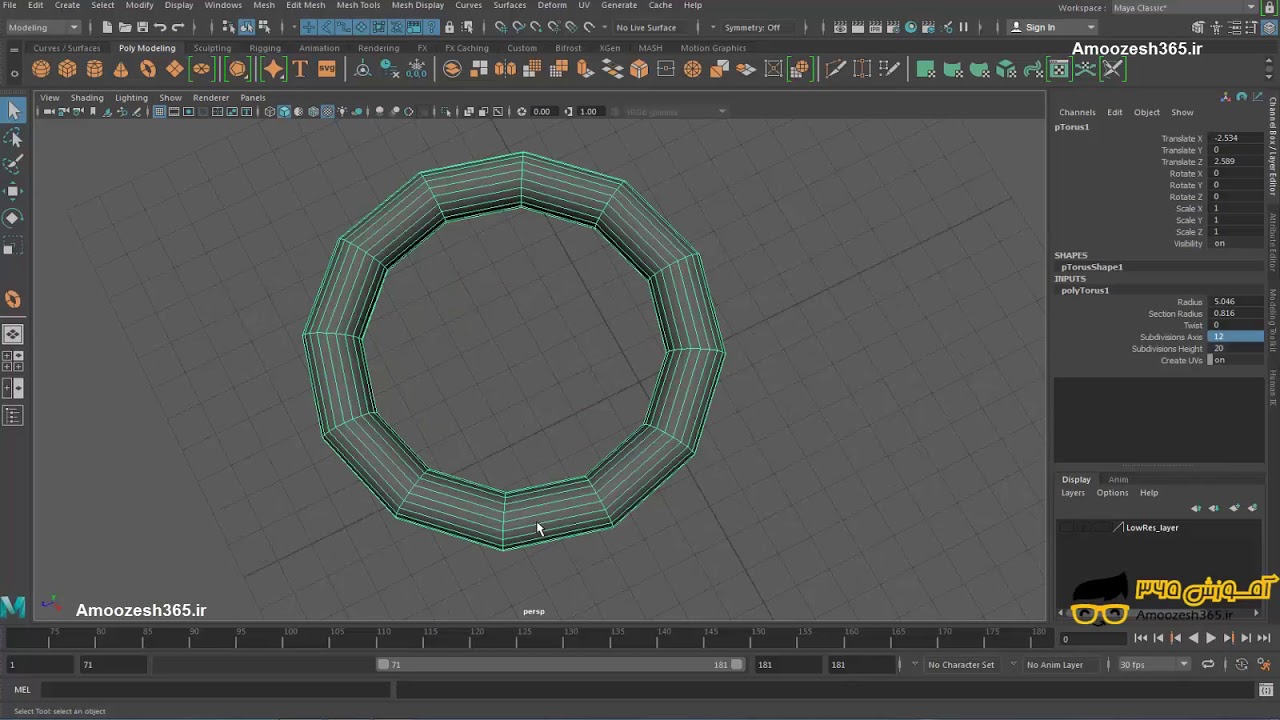Click the SVG import shelf icon
Screen dimensions: 1280x720
pyautogui.click(x=327, y=69)
